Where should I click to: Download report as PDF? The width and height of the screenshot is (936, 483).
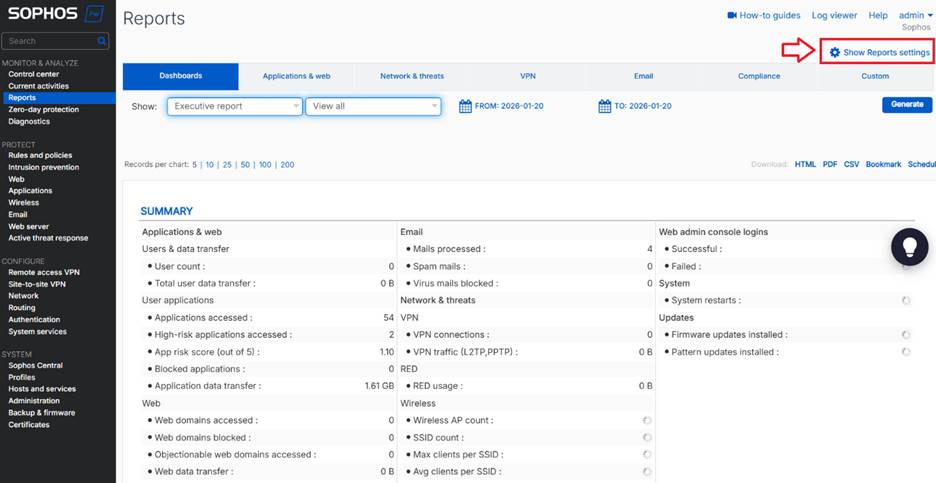click(x=829, y=164)
